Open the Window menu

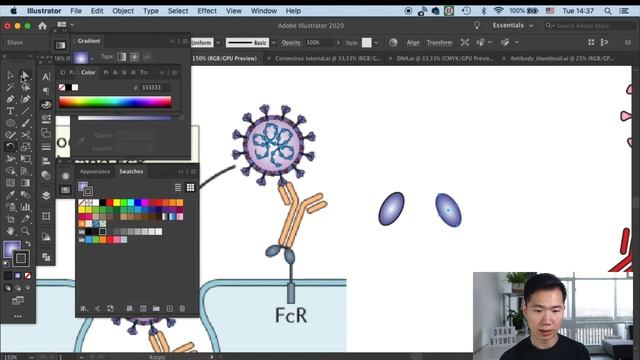coord(264,11)
